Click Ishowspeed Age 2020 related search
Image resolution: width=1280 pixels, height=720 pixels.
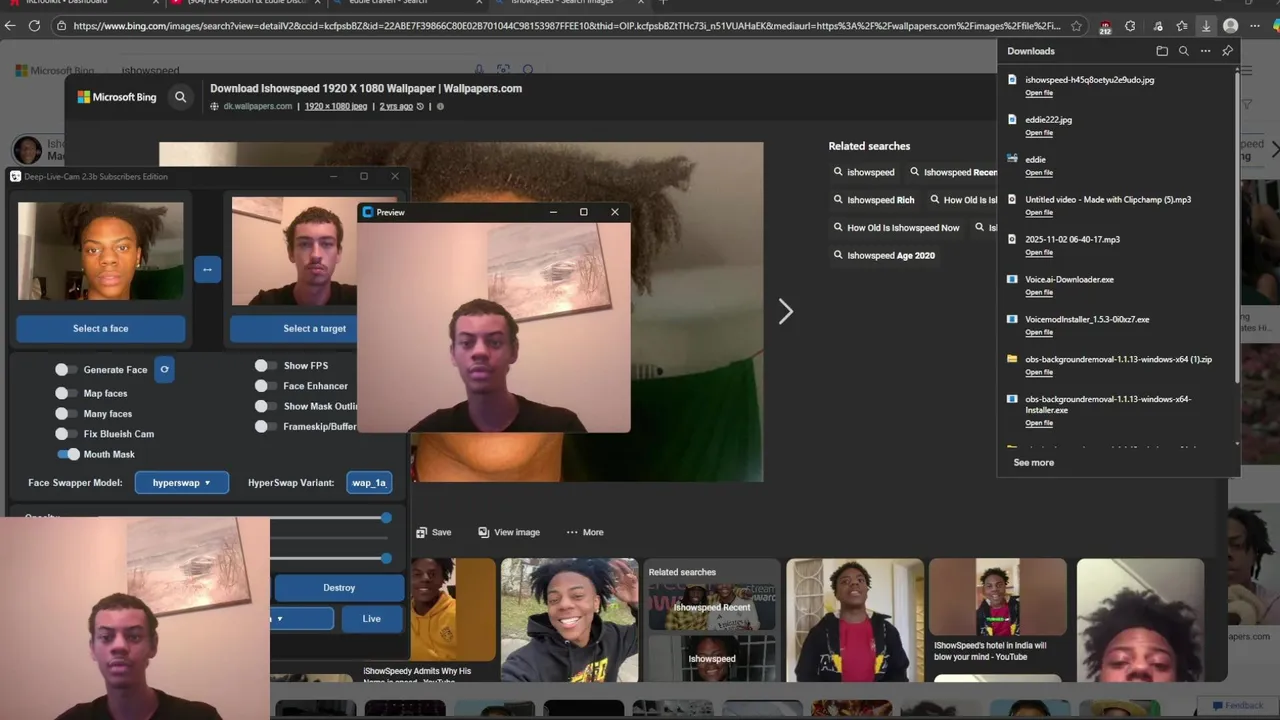(x=884, y=256)
